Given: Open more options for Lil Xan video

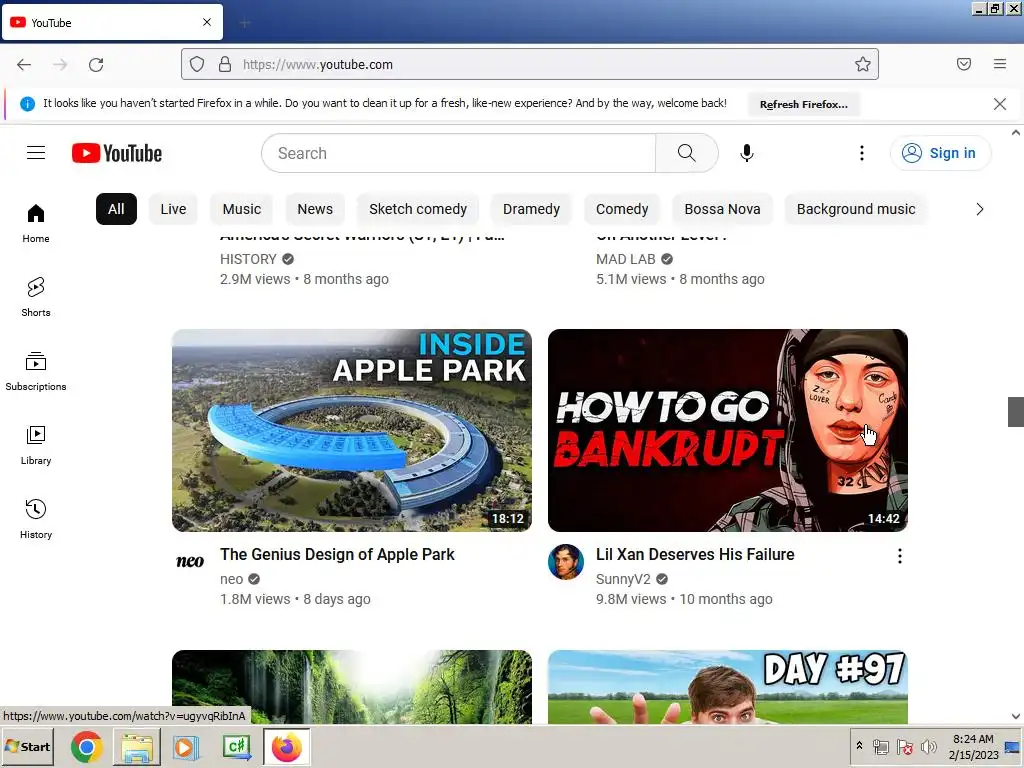Looking at the screenshot, I should point(900,556).
